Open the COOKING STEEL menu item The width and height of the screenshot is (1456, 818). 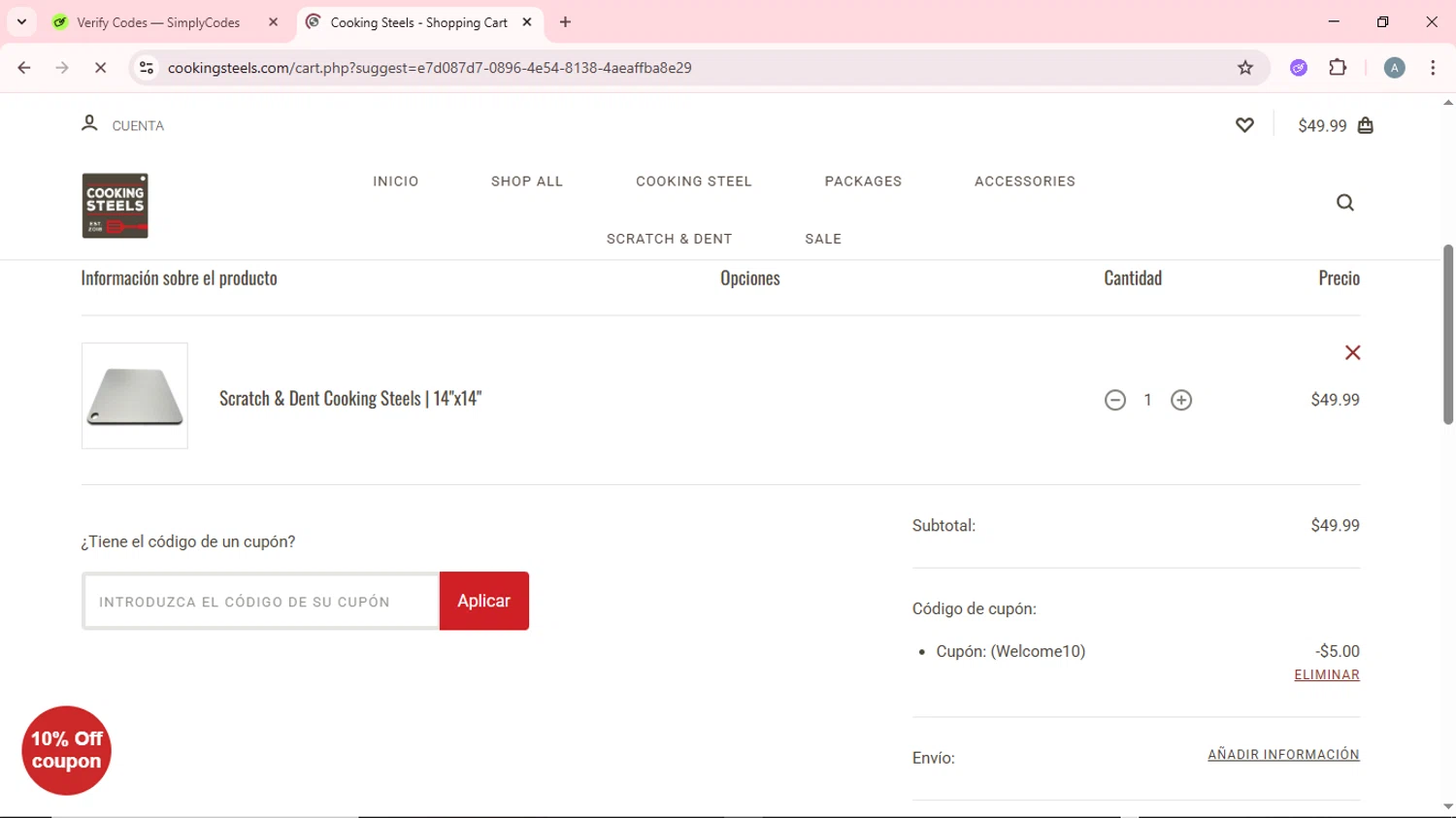694,181
